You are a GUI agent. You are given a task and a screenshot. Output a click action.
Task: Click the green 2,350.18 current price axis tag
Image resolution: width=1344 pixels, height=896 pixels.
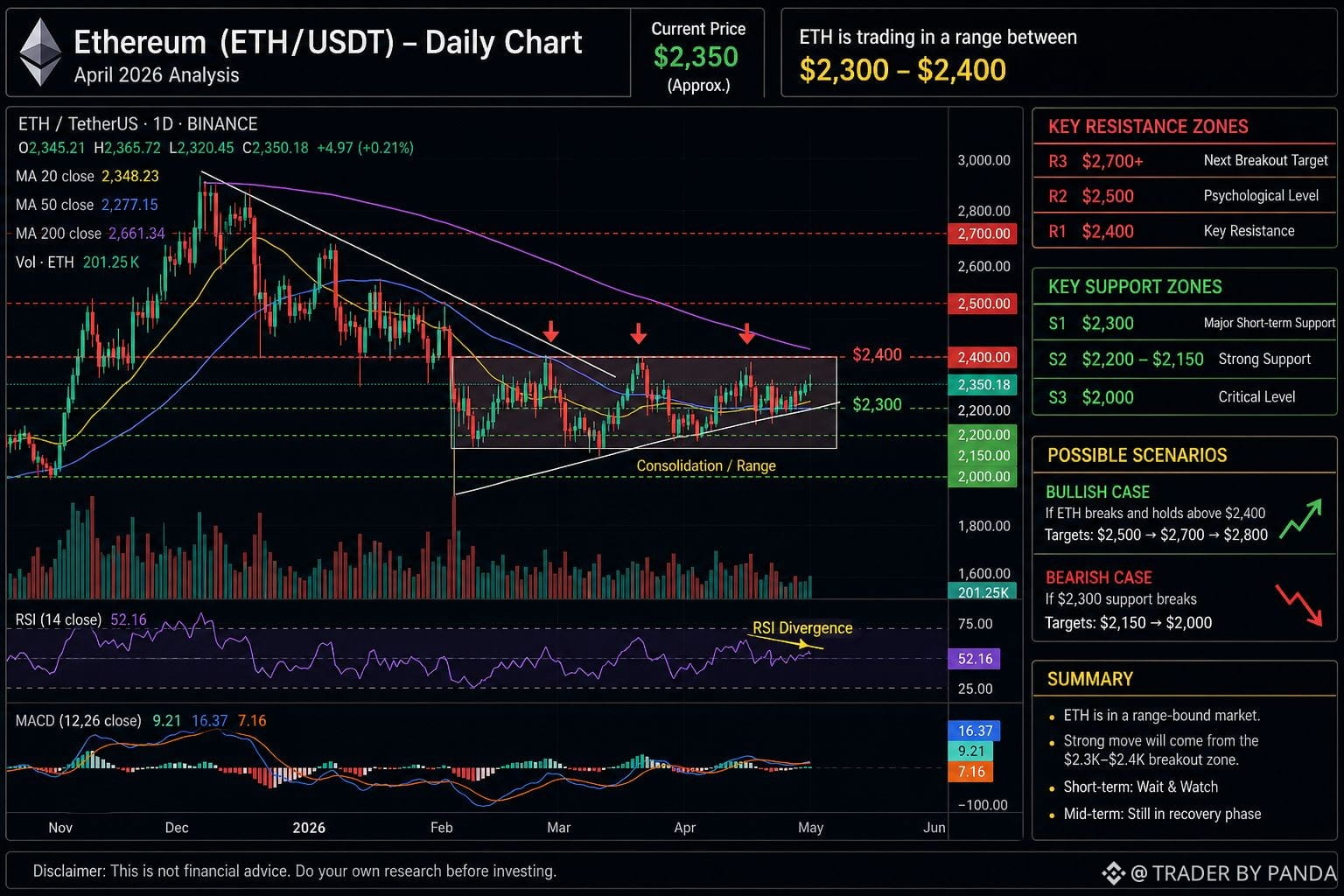point(983,384)
